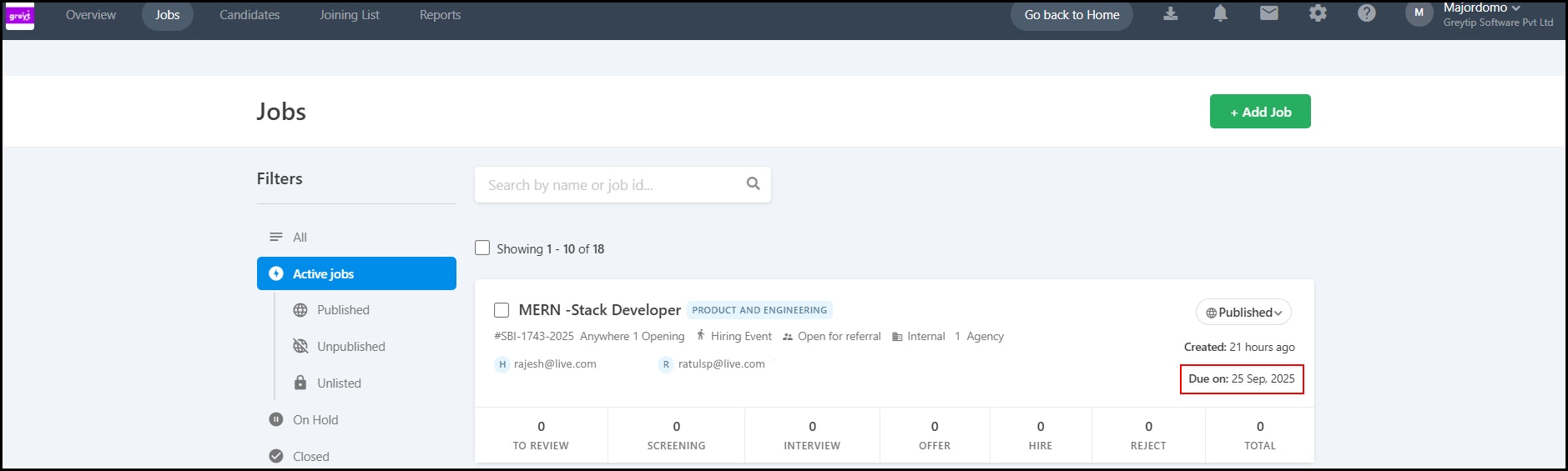Viewport: 1568px width, 471px height.
Task: Open the messages envelope icon
Action: click(1269, 13)
